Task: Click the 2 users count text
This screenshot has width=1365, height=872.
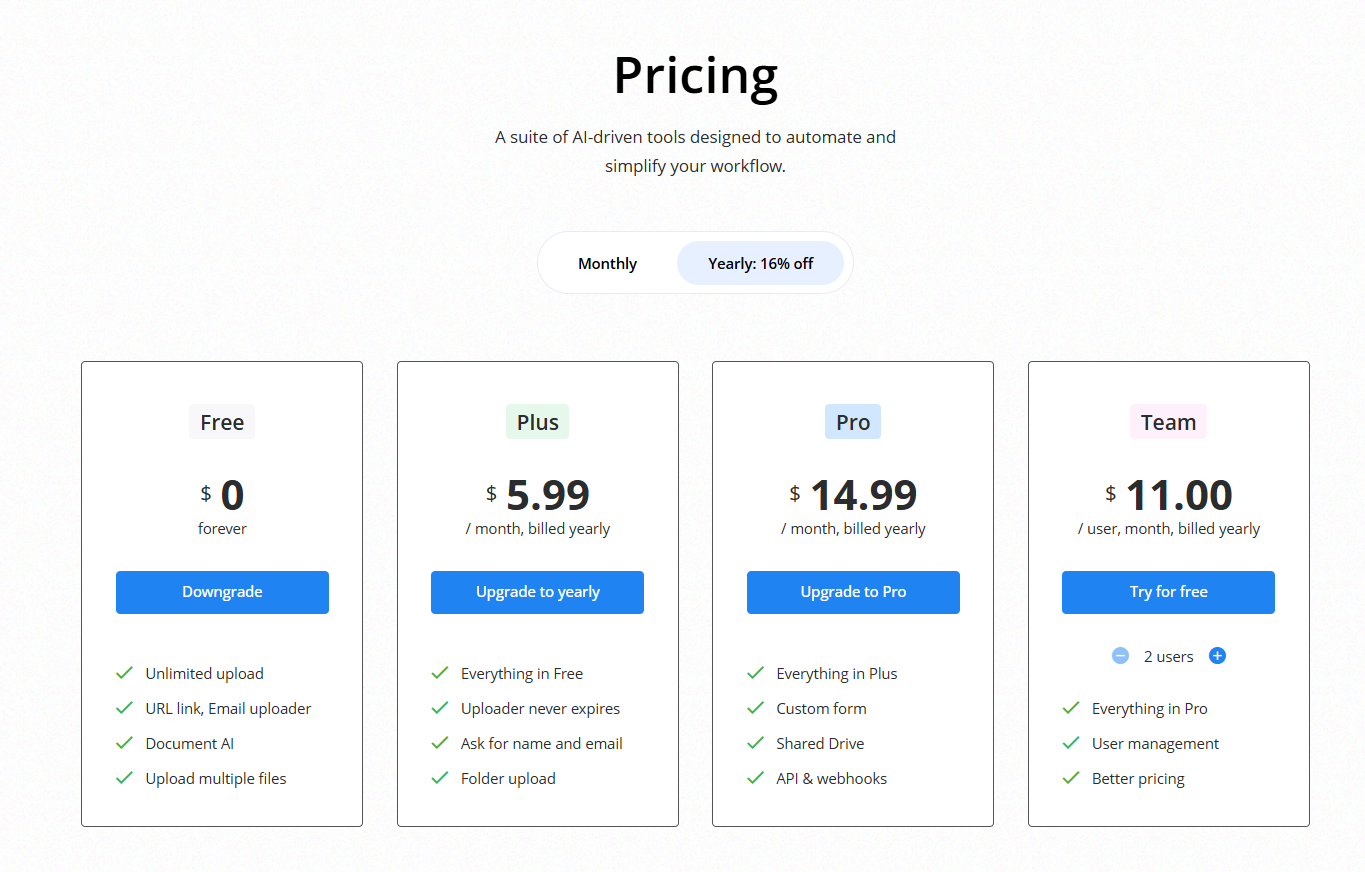Action: [x=1169, y=657]
